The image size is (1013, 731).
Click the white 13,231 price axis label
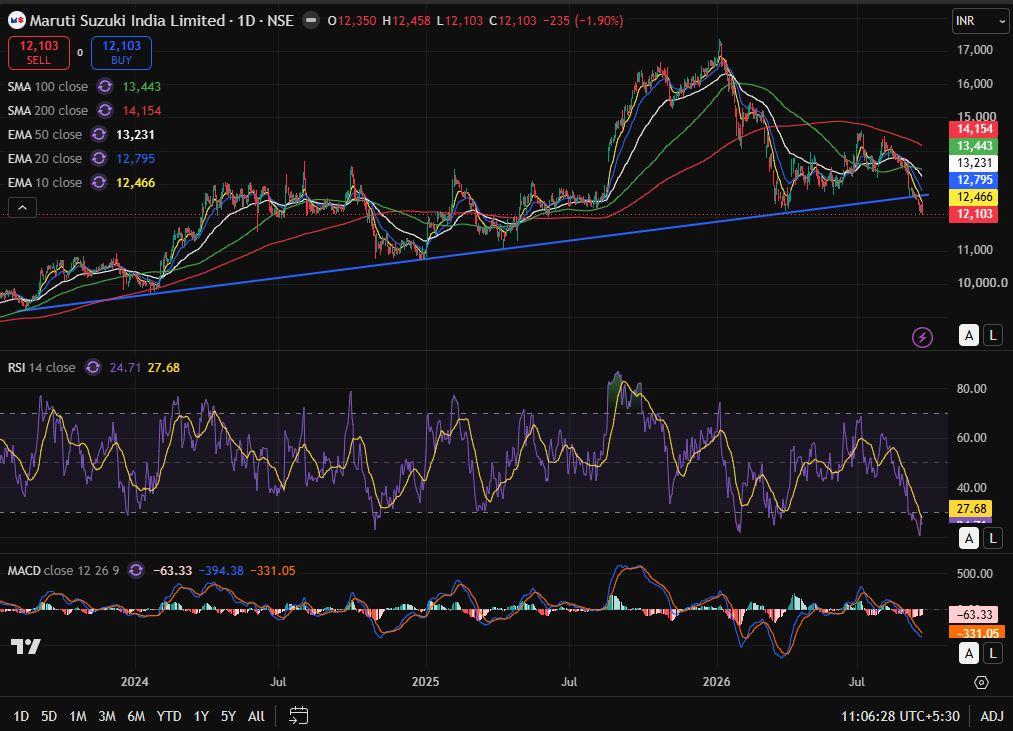pyautogui.click(x=974, y=163)
